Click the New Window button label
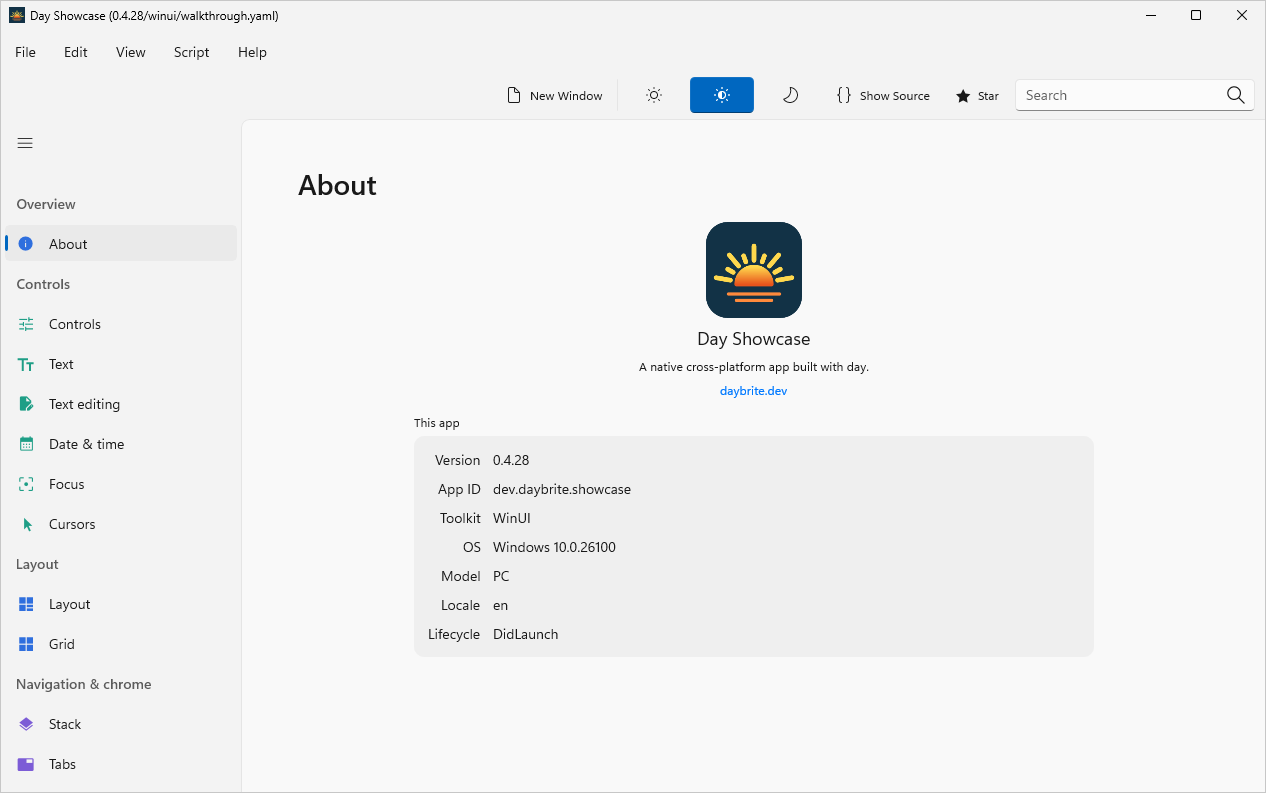This screenshot has width=1266, height=793. point(566,96)
